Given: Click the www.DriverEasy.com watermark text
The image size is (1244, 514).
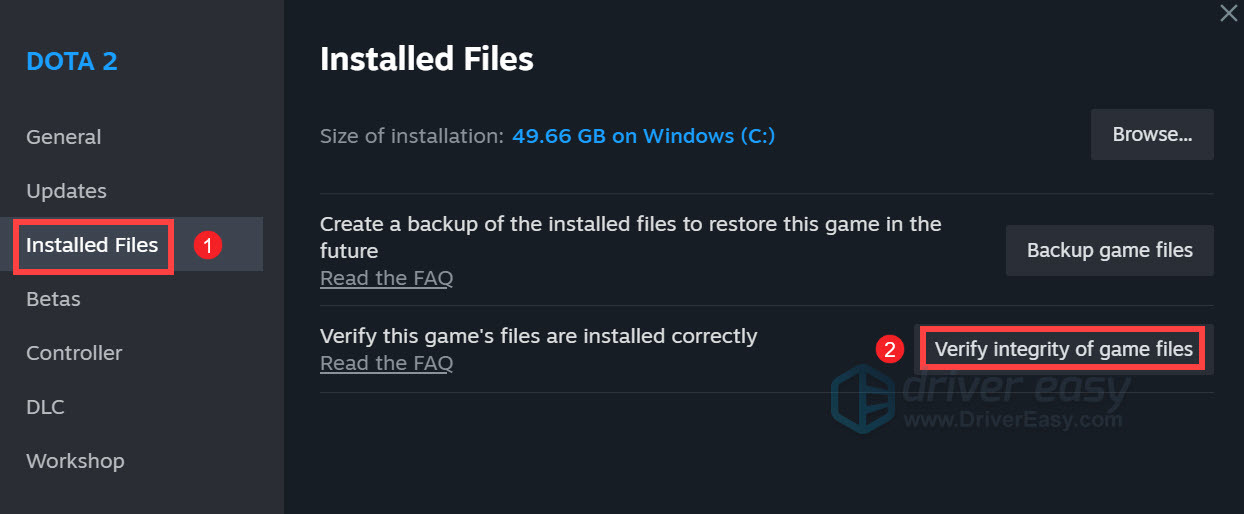Looking at the screenshot, I should [1010, 420].
